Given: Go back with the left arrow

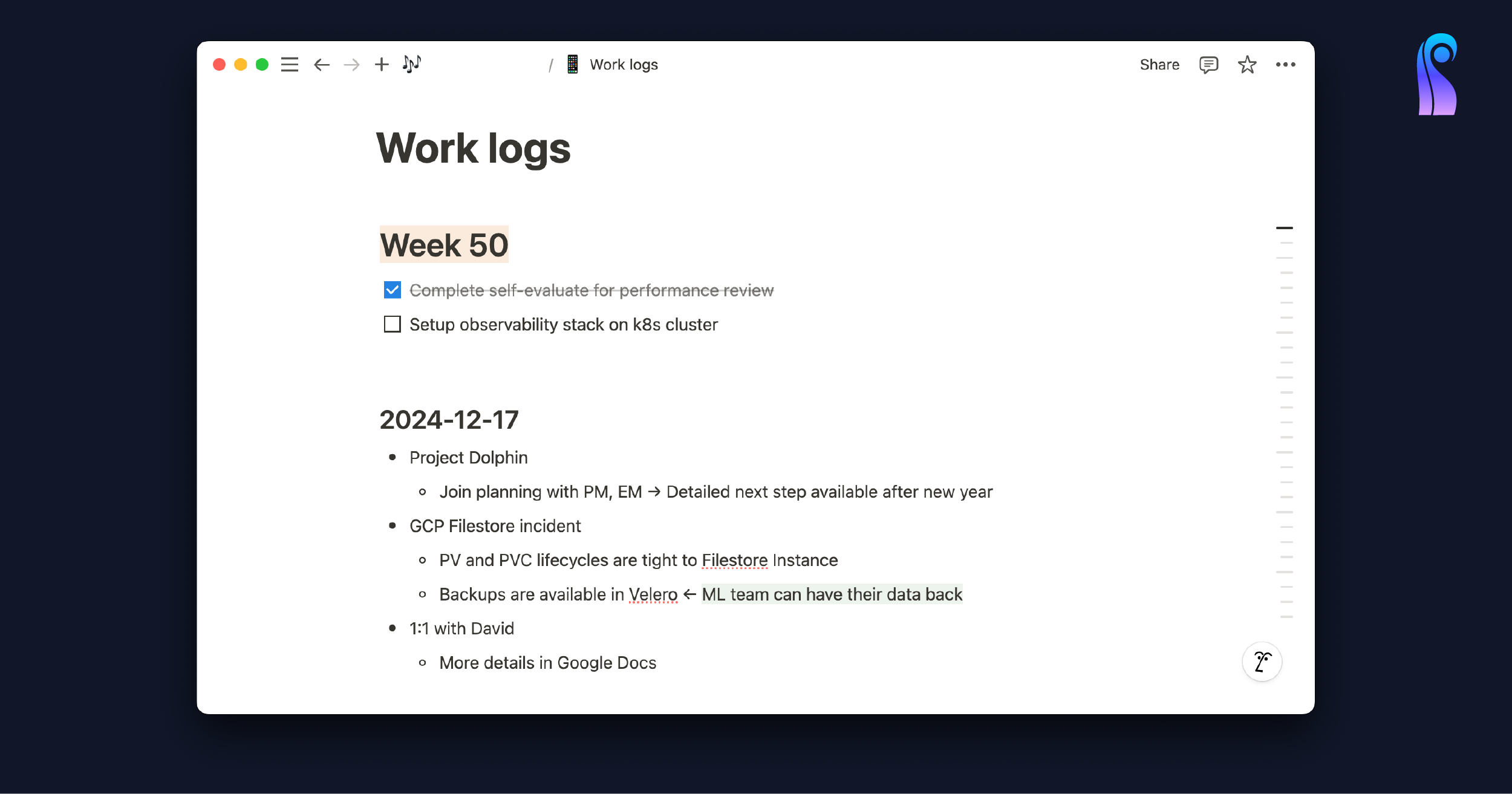Looking at the screenshot, I should pos(321,65).
